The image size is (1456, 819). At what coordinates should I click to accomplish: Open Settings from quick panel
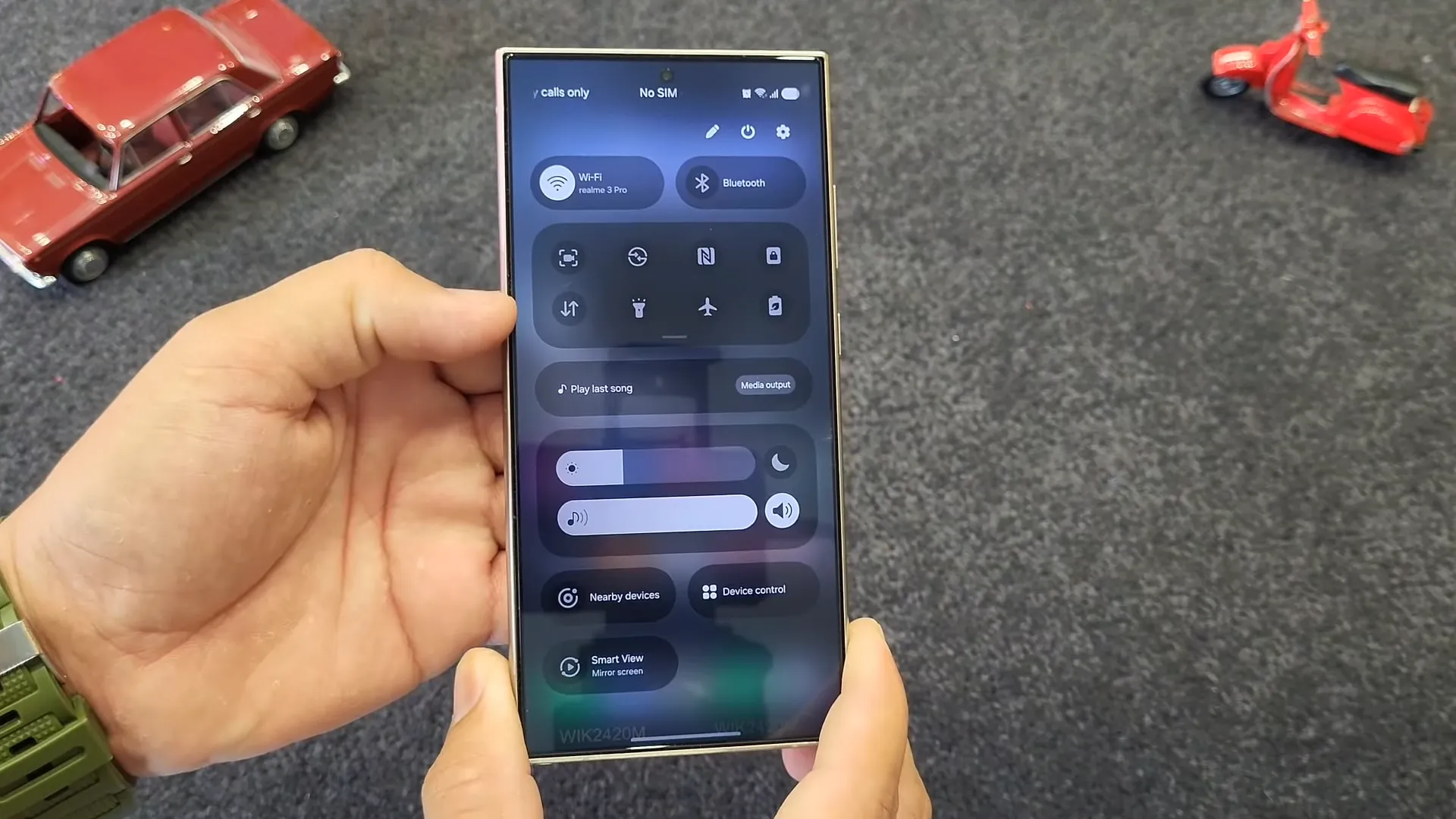[784, 131]
